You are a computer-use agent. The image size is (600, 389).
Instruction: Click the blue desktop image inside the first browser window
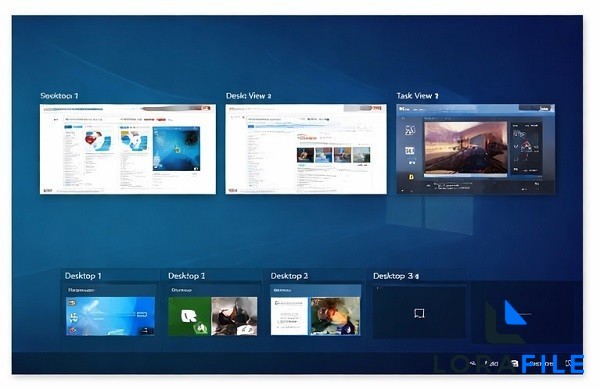coord(176,148)
